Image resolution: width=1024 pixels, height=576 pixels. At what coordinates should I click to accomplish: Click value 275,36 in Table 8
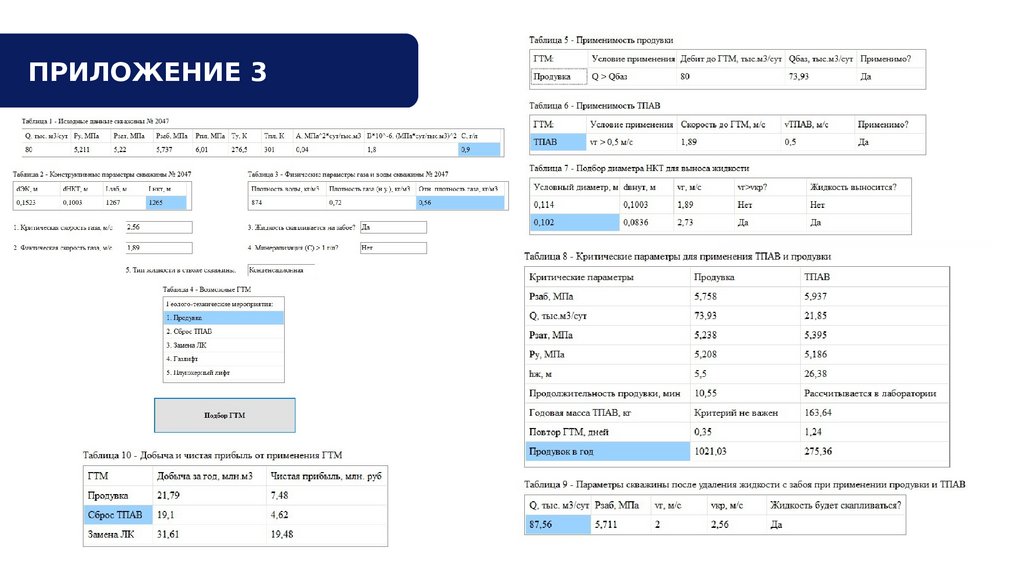tap(818, 451)
